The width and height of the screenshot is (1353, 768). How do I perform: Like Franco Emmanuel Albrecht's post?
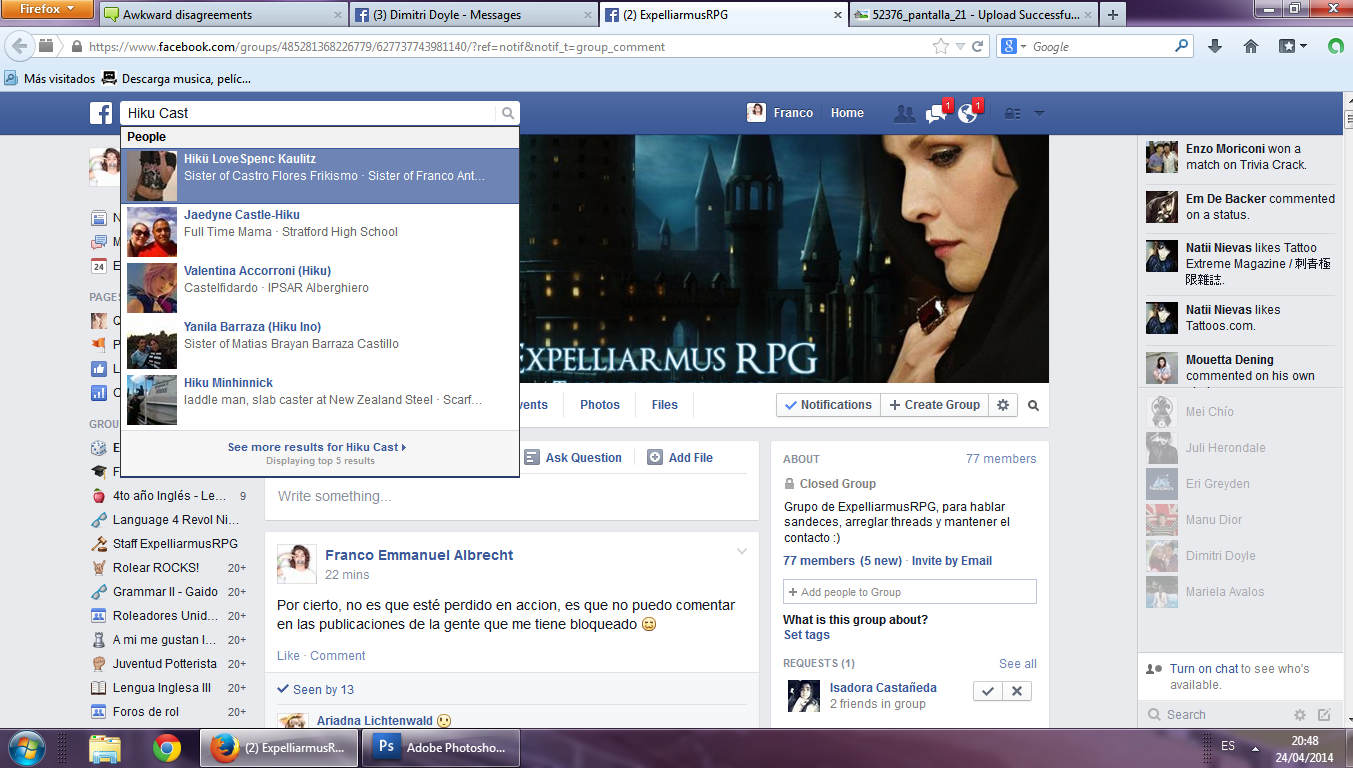click(288, 656)
